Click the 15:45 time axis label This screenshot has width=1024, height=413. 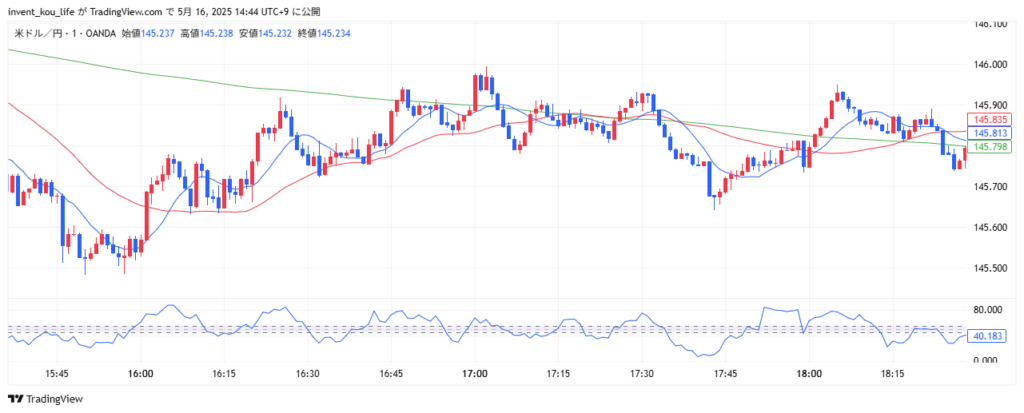point(57,374)
